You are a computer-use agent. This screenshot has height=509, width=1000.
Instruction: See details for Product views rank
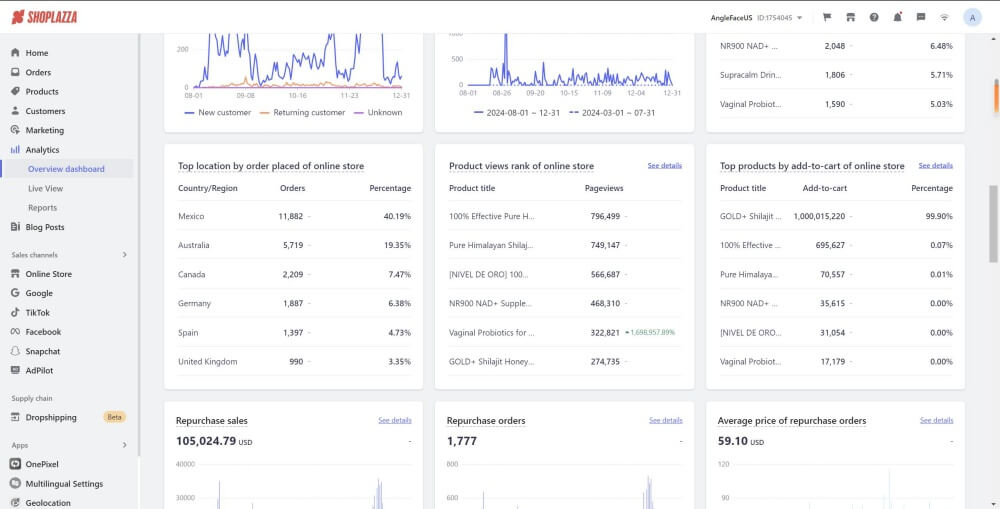pyautogui.click(x=664, y=165)
